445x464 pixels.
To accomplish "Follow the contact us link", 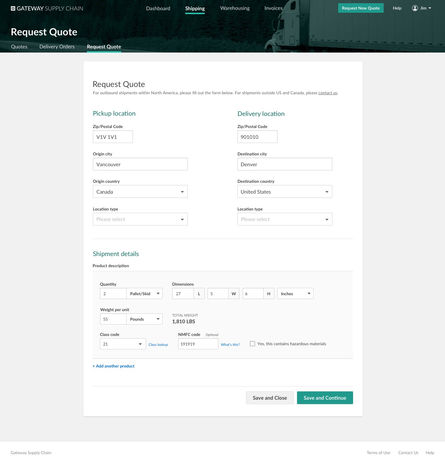I will coord(328,93).
